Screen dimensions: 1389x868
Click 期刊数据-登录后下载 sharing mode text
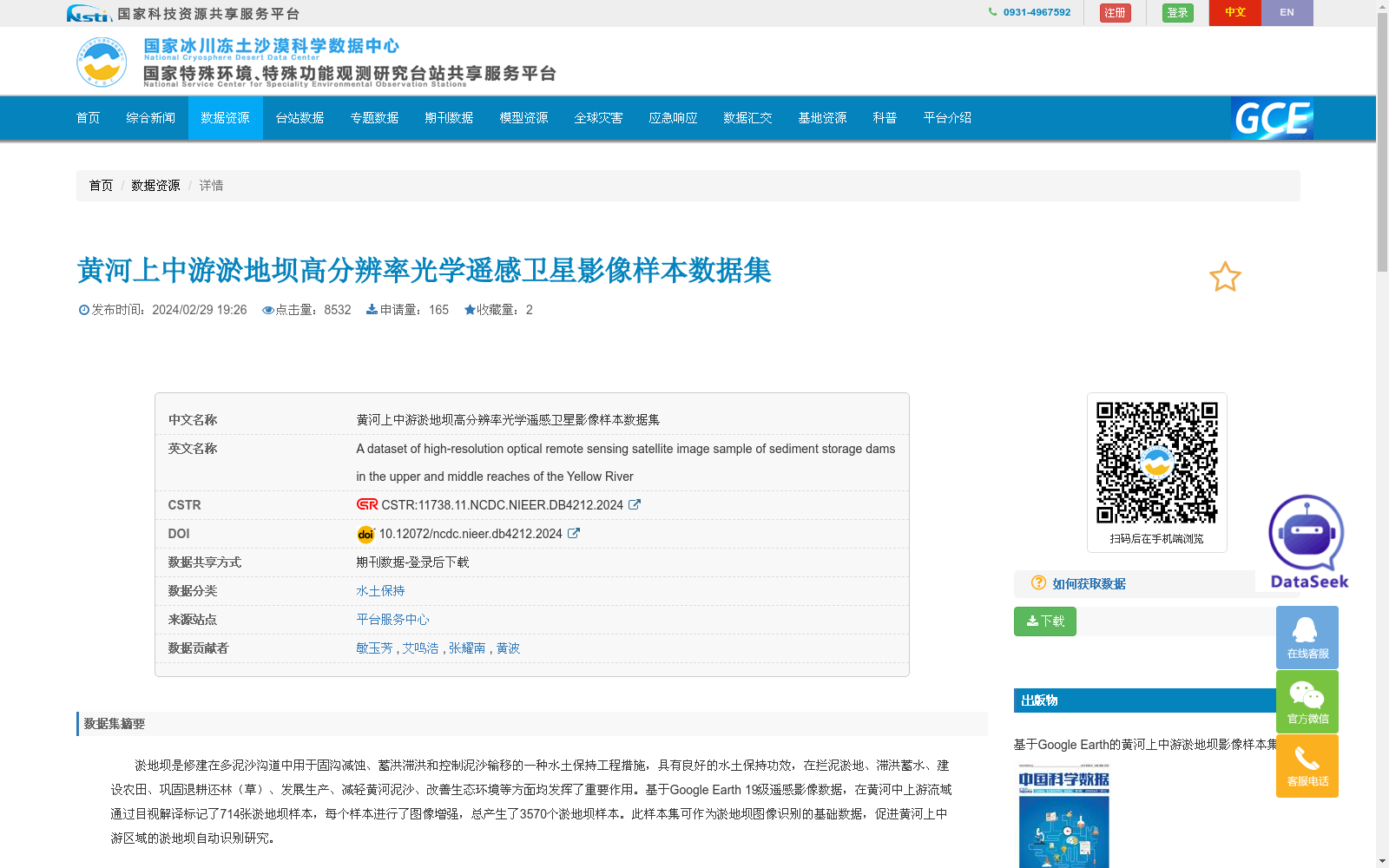[x=412, y=562]
